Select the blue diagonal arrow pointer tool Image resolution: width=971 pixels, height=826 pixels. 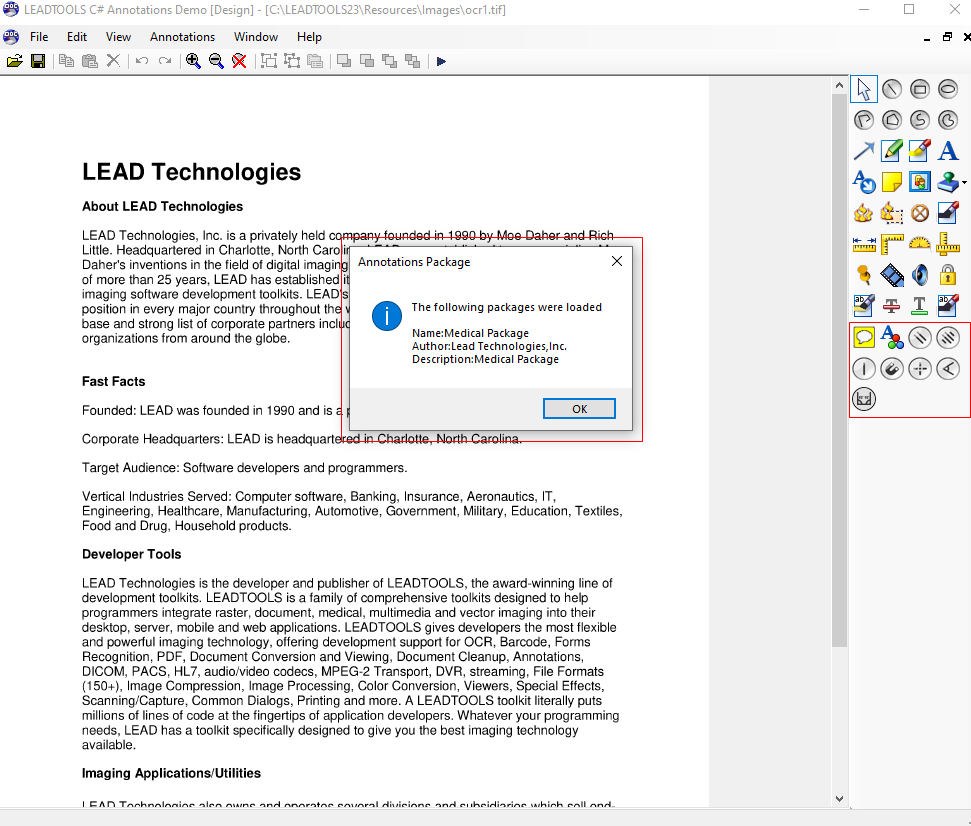point(864,151)
